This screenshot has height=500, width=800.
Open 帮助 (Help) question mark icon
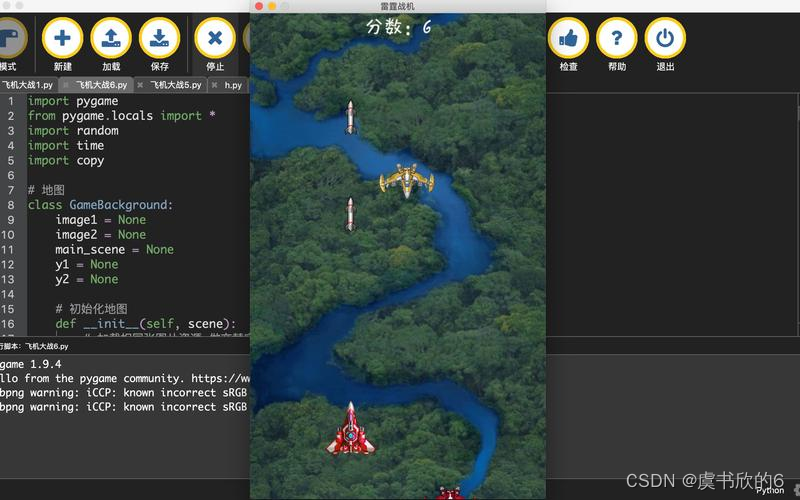[x=616, y=38]
